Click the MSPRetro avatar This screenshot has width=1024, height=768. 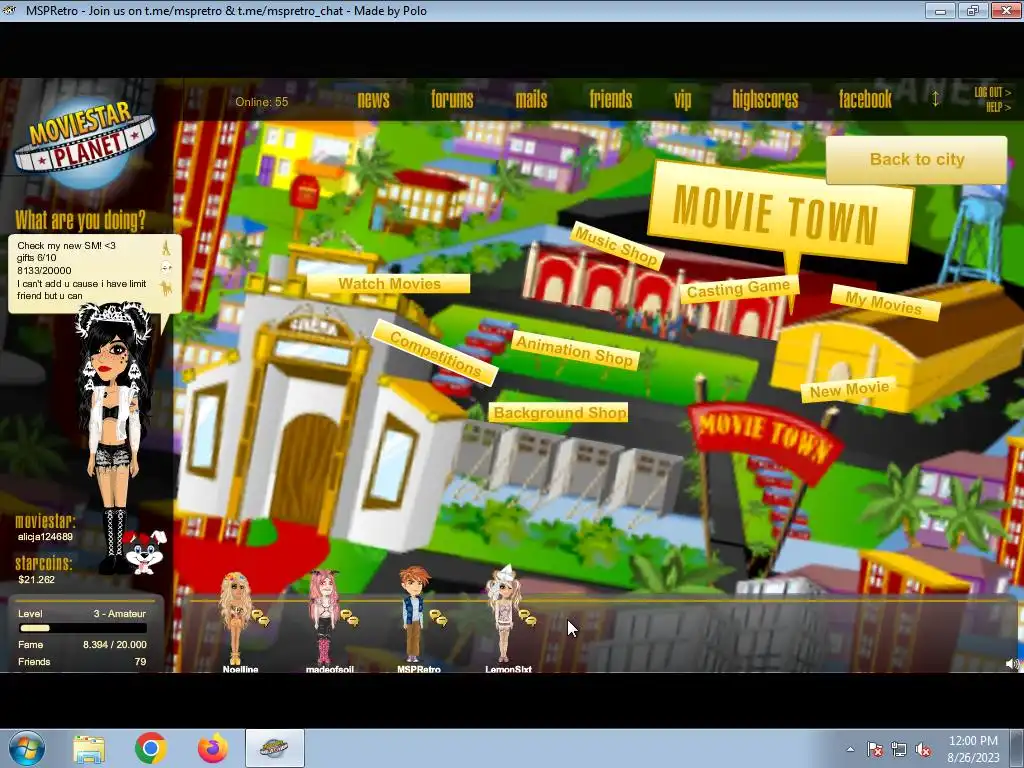click(x=413, y=614)
